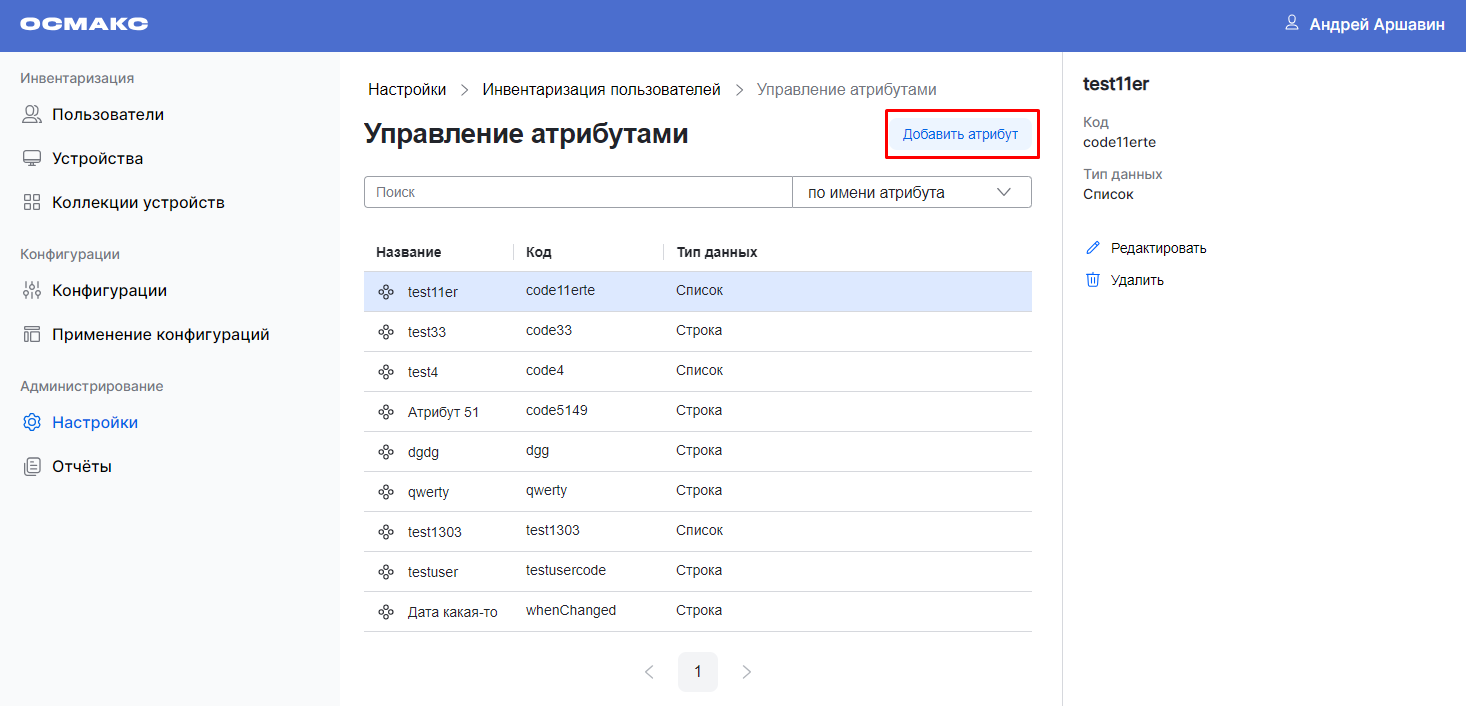The image size is (1466, 706).
Task: Click the trash icon next to Удалить
Action: tap(1093, 280)
